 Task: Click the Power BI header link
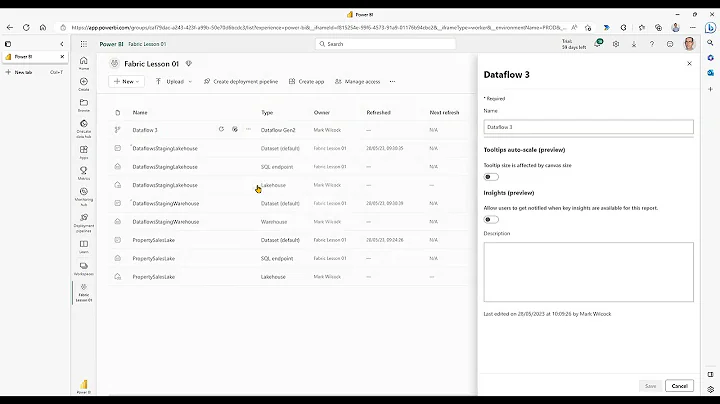111,44
